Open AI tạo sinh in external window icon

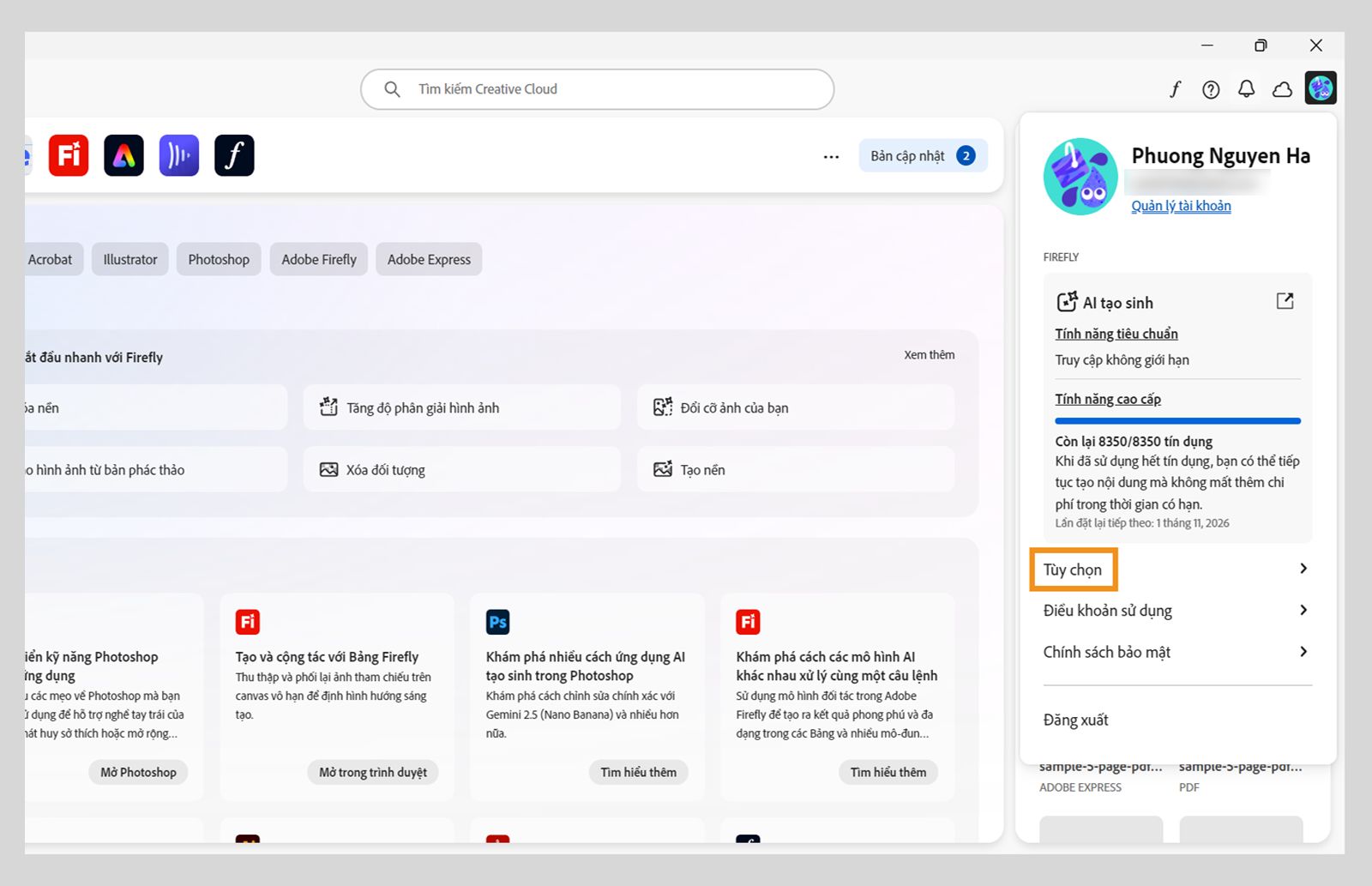pyautogui.click(x=1285, y=301)
